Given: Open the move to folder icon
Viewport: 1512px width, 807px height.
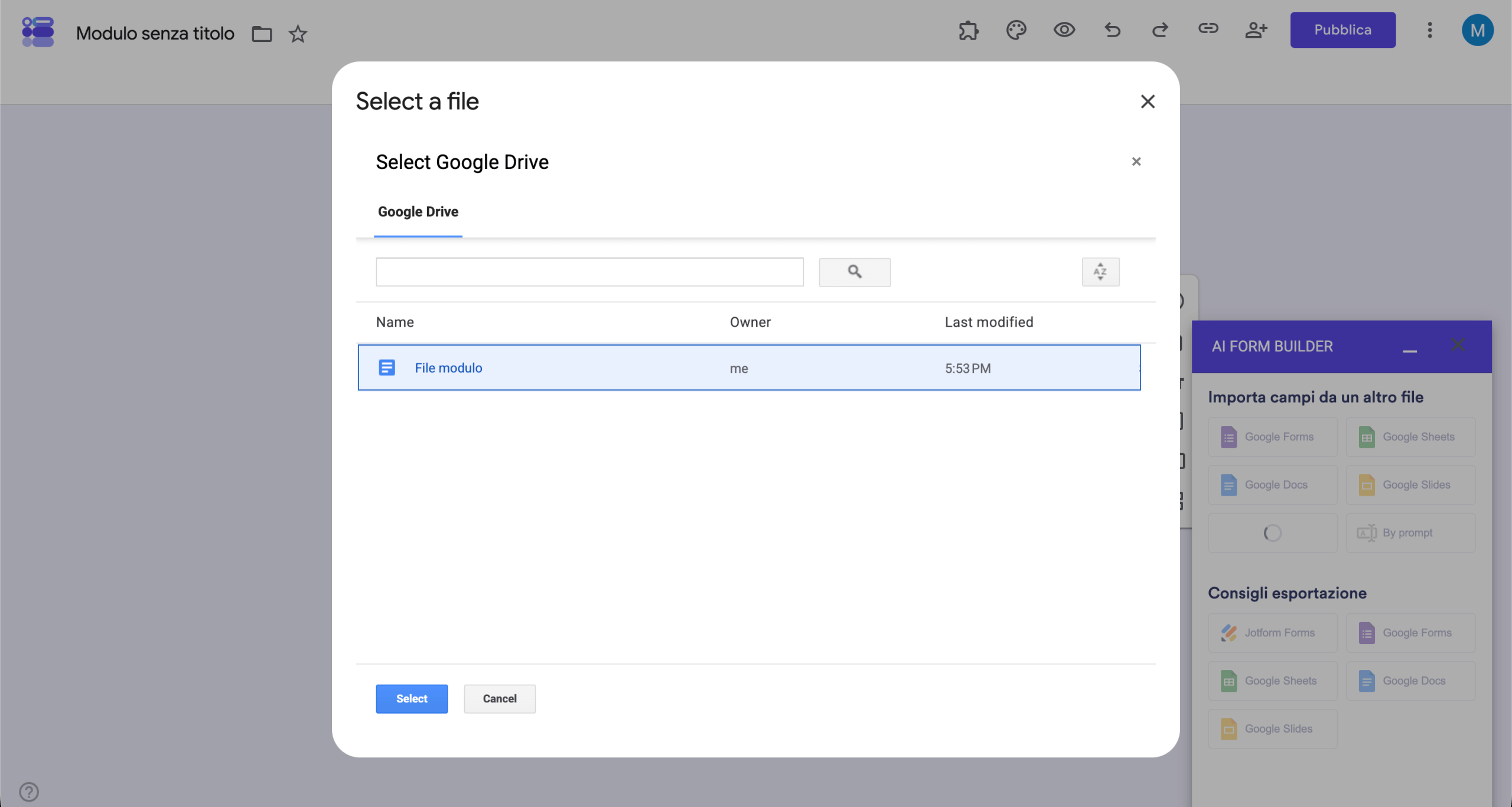Looking at the screenshot, I should pos(262,34).
